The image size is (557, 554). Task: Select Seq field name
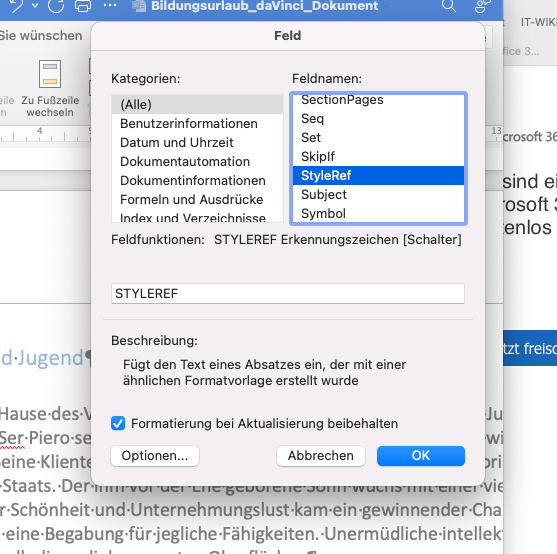point(378,119)
